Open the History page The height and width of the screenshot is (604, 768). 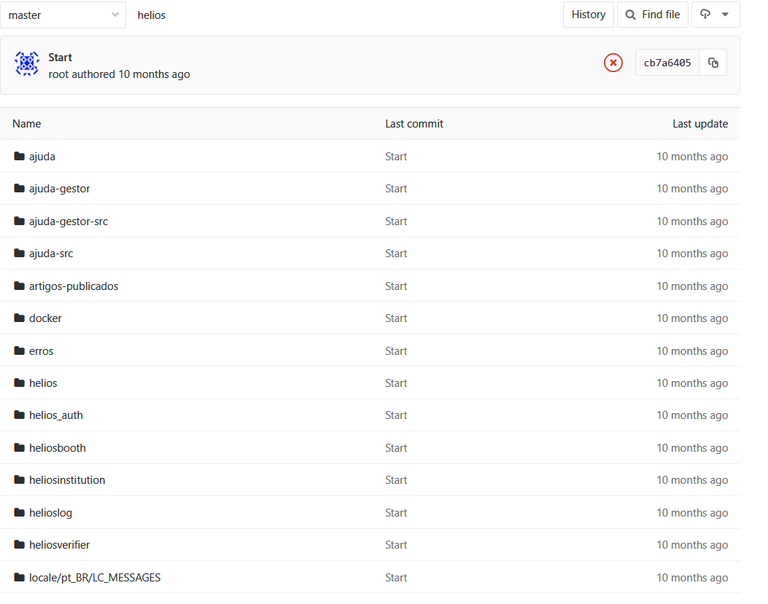(x=588, y=15)
